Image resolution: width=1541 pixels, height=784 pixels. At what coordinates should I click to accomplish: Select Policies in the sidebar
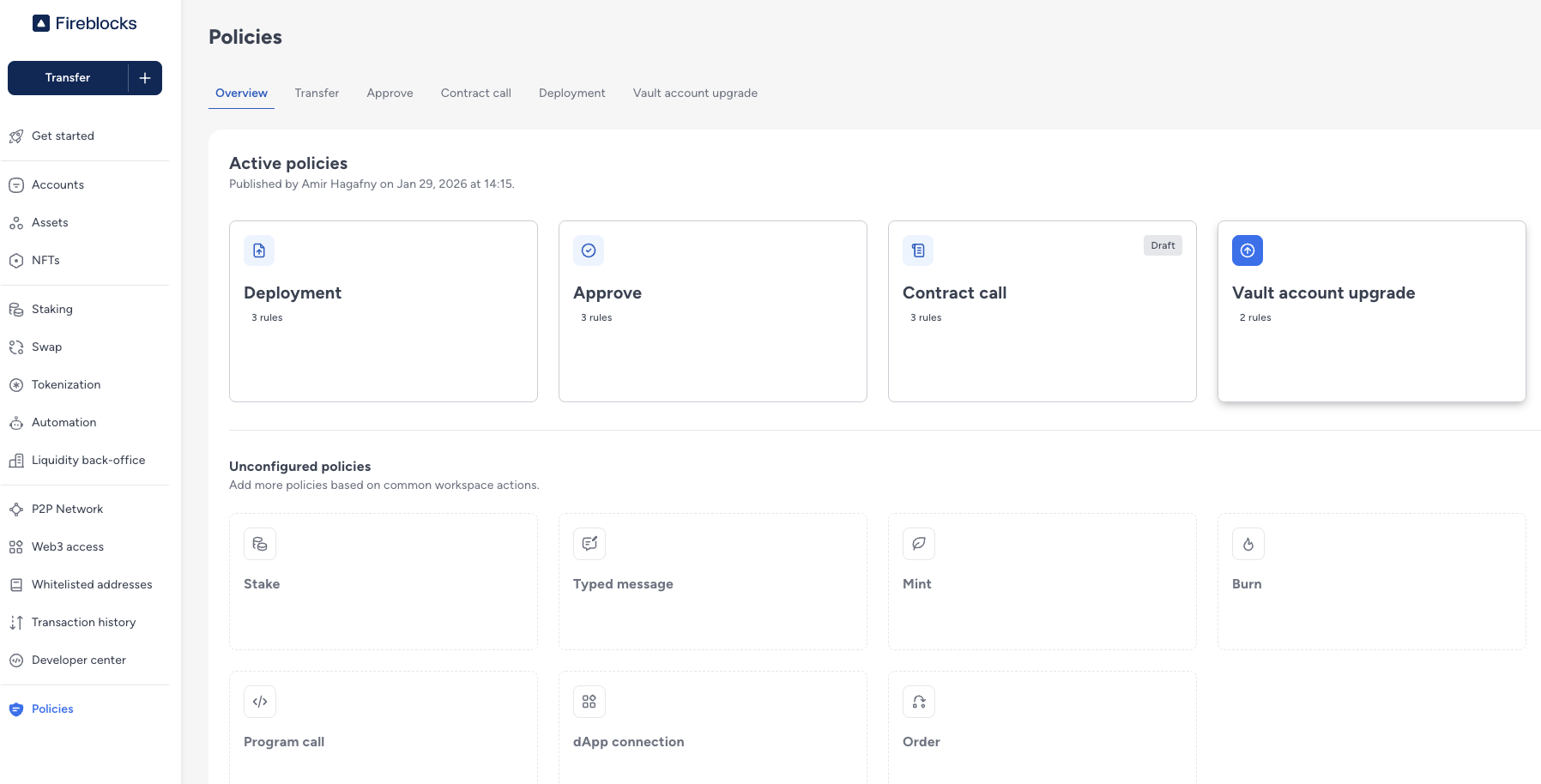pyautogui.click(x=52, y=709)
